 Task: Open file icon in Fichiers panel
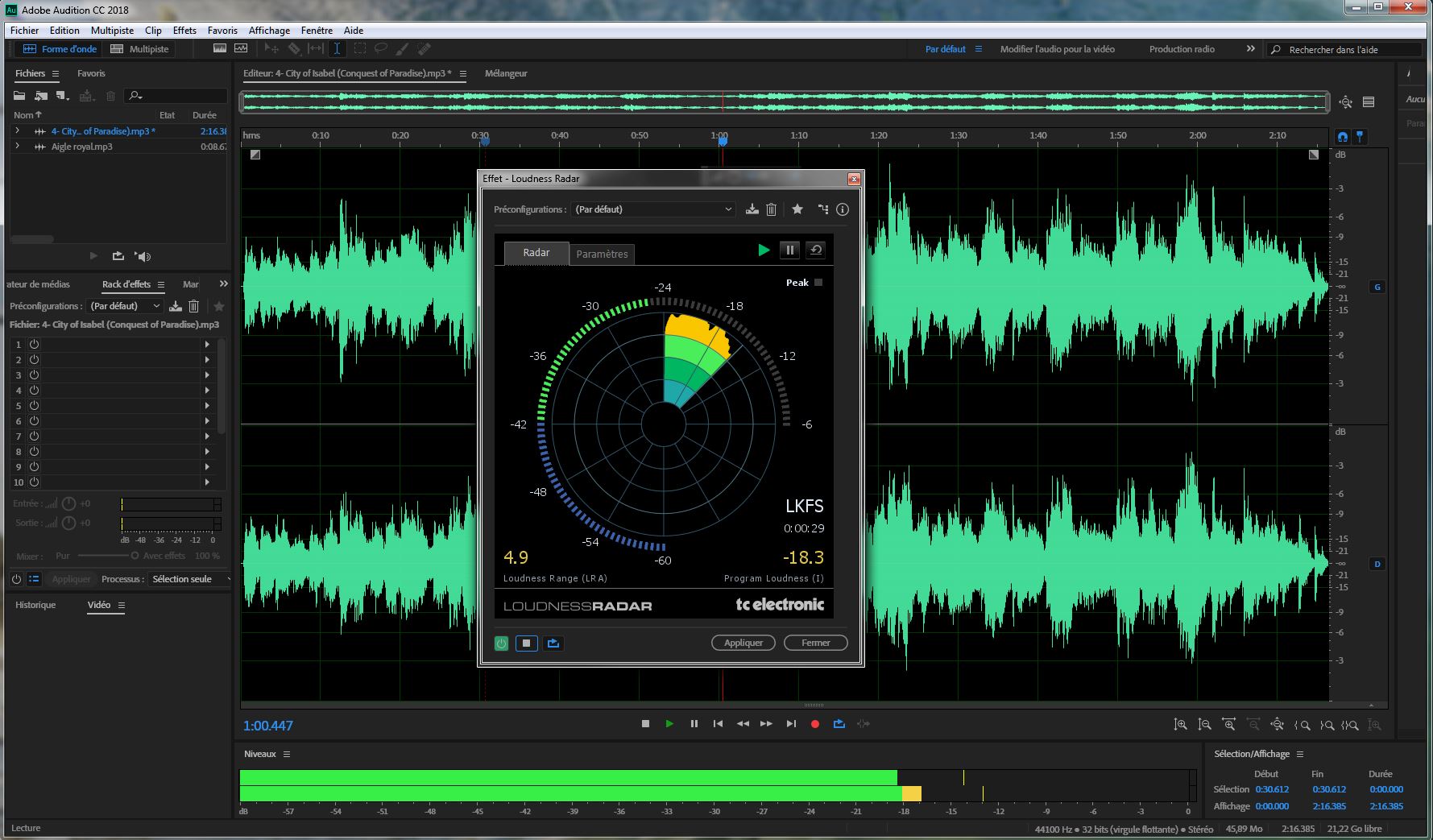coord(19,96)
